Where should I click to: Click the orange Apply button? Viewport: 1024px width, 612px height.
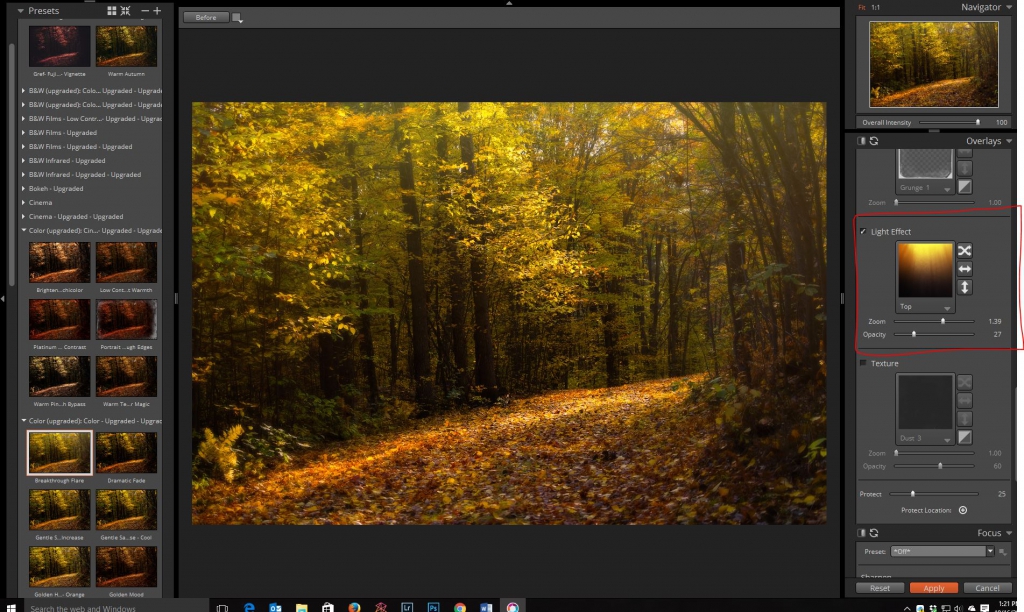(x=933, y=588)
